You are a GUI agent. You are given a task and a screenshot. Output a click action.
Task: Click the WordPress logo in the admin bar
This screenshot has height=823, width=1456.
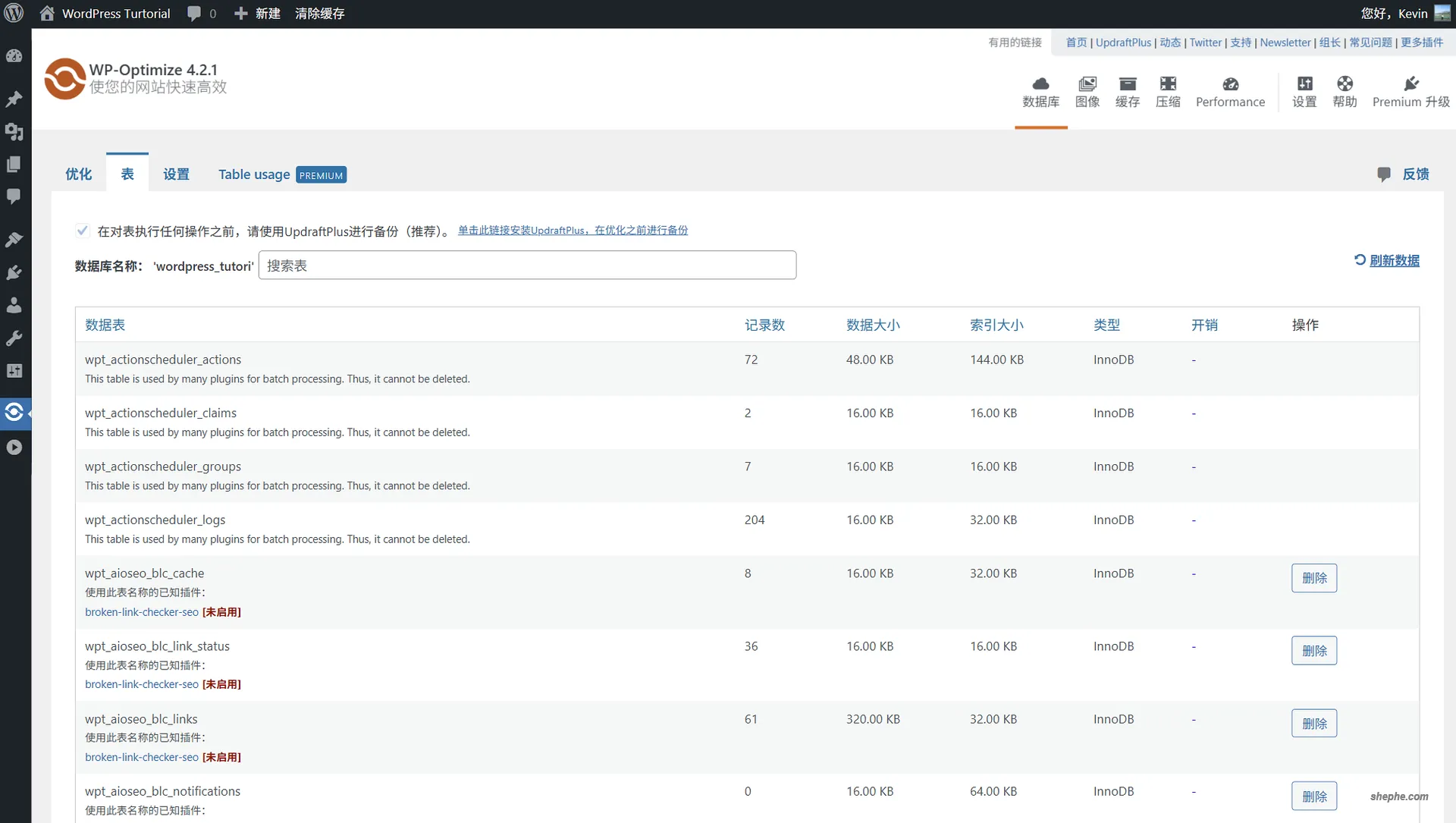pos(14,13)
